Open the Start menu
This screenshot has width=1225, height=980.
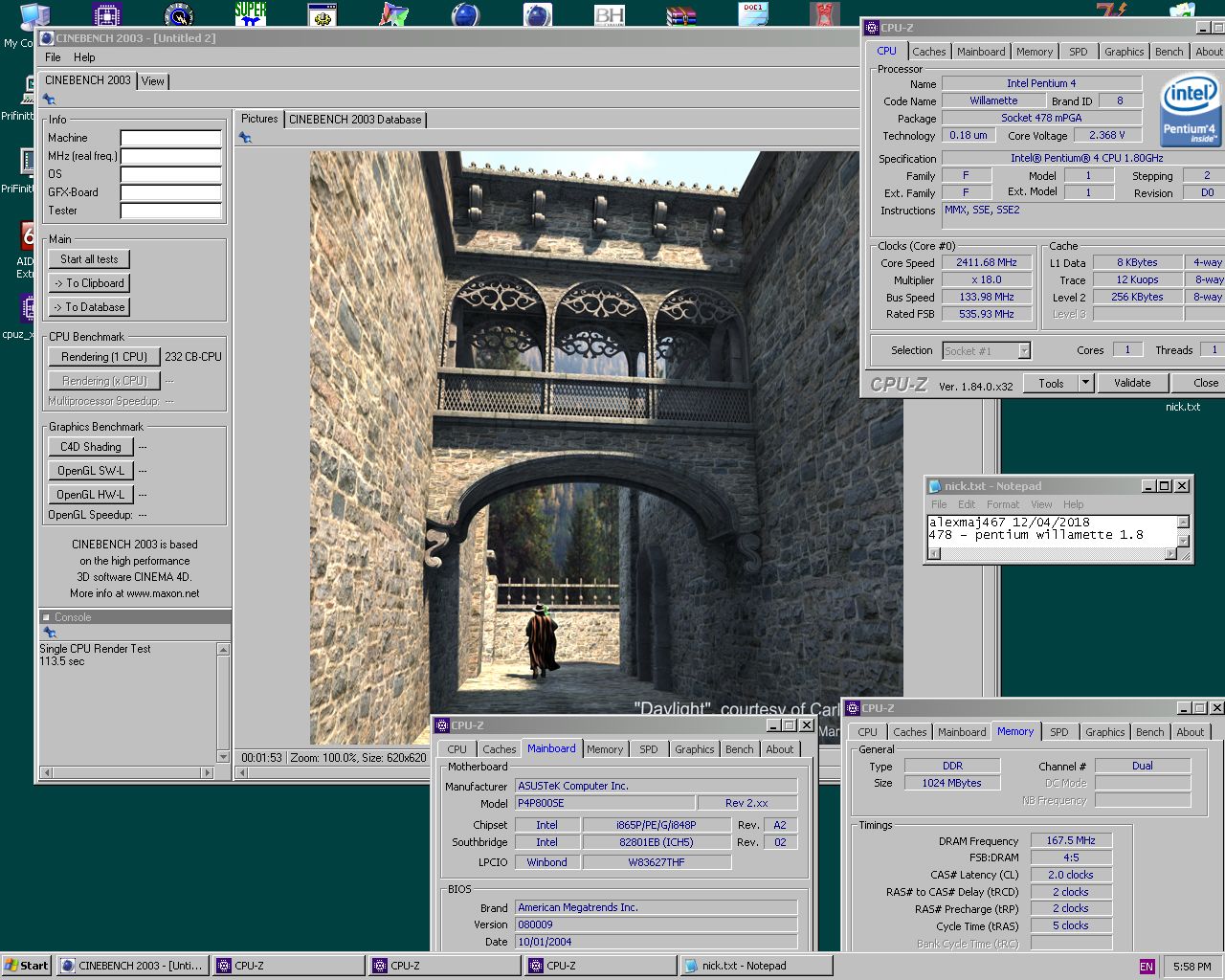(27, 966)
